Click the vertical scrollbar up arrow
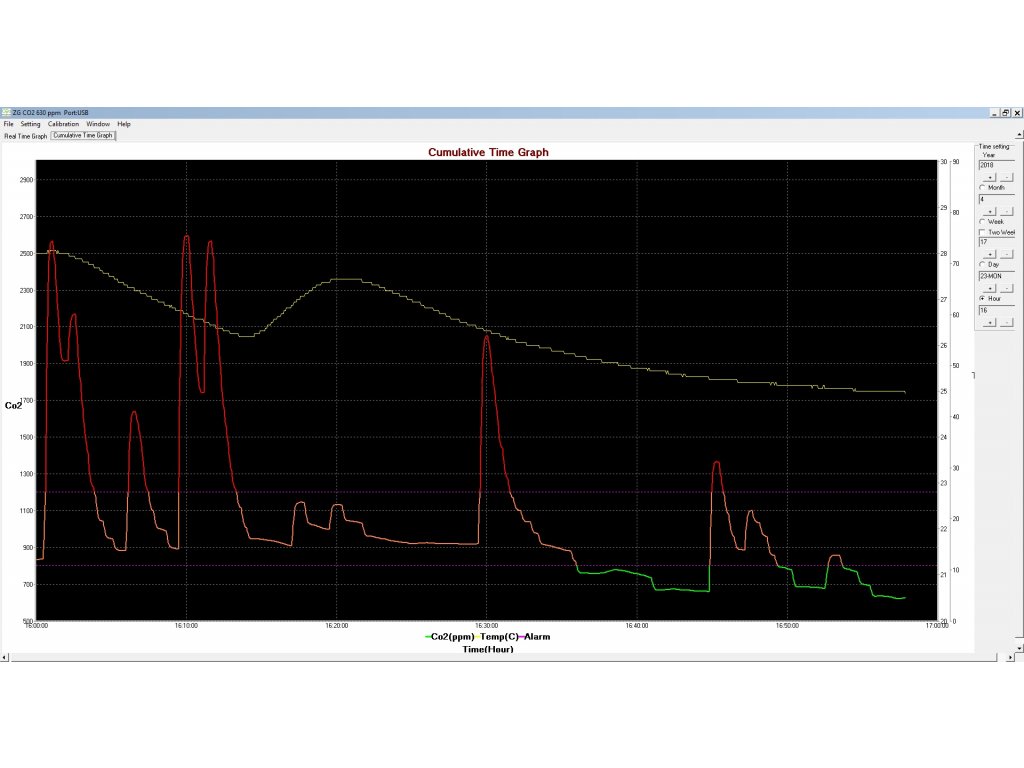1024x768 pixels. tap(1019, 135)
